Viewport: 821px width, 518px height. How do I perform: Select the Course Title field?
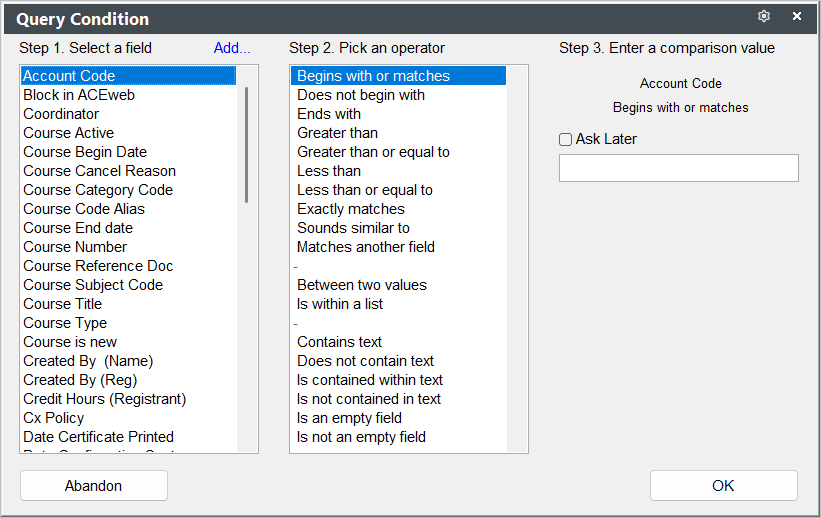click(x=128, y=304)
